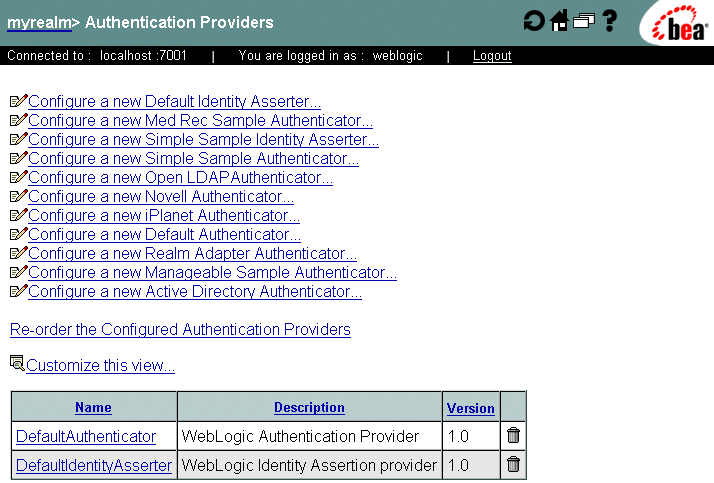The width and height of the screenshot is (714, 483).
Task: Configure a new Realm Adapter Authenticator
Action: point(193,254)
